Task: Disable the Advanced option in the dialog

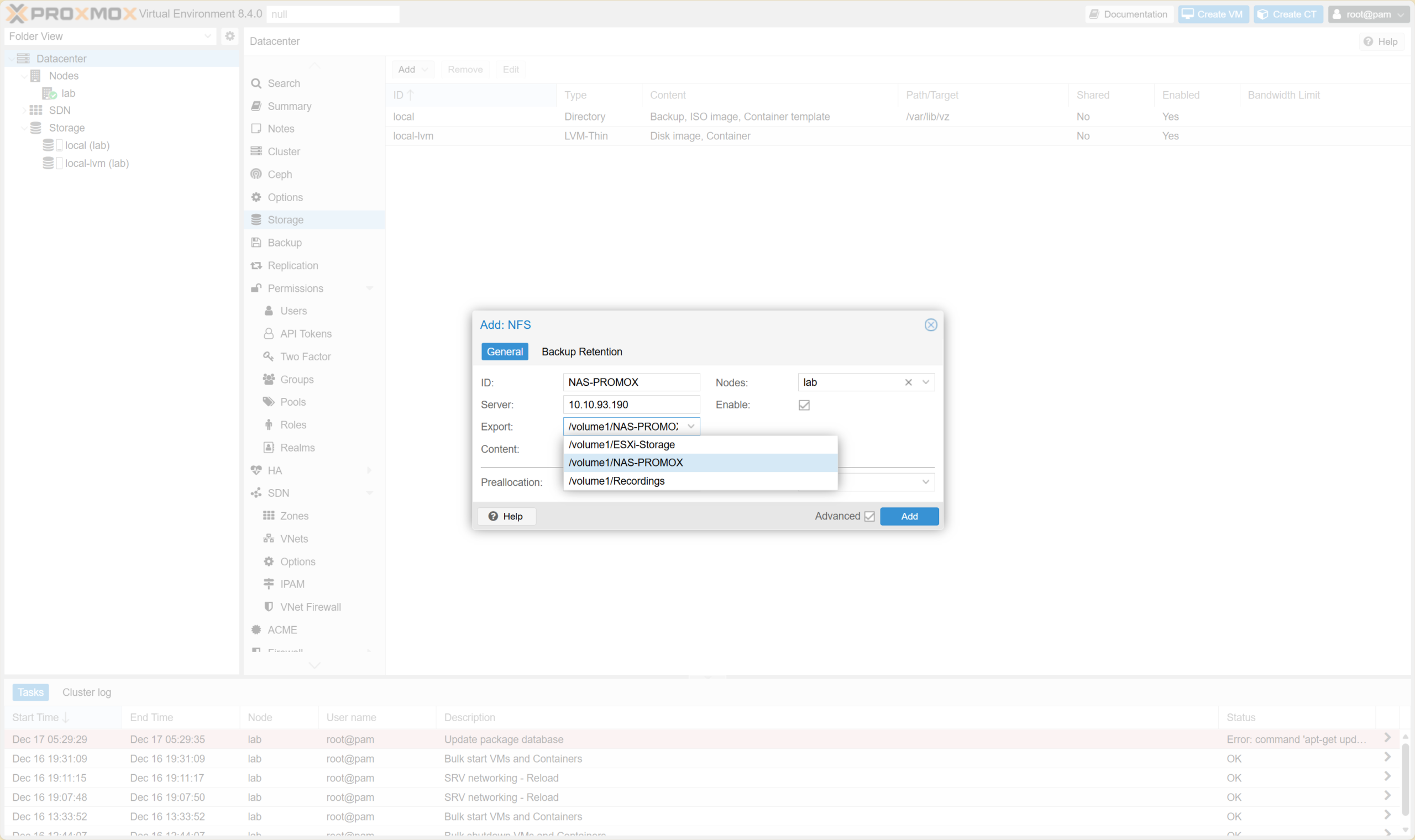Action: pyautogui.click(x=870, y=516)
